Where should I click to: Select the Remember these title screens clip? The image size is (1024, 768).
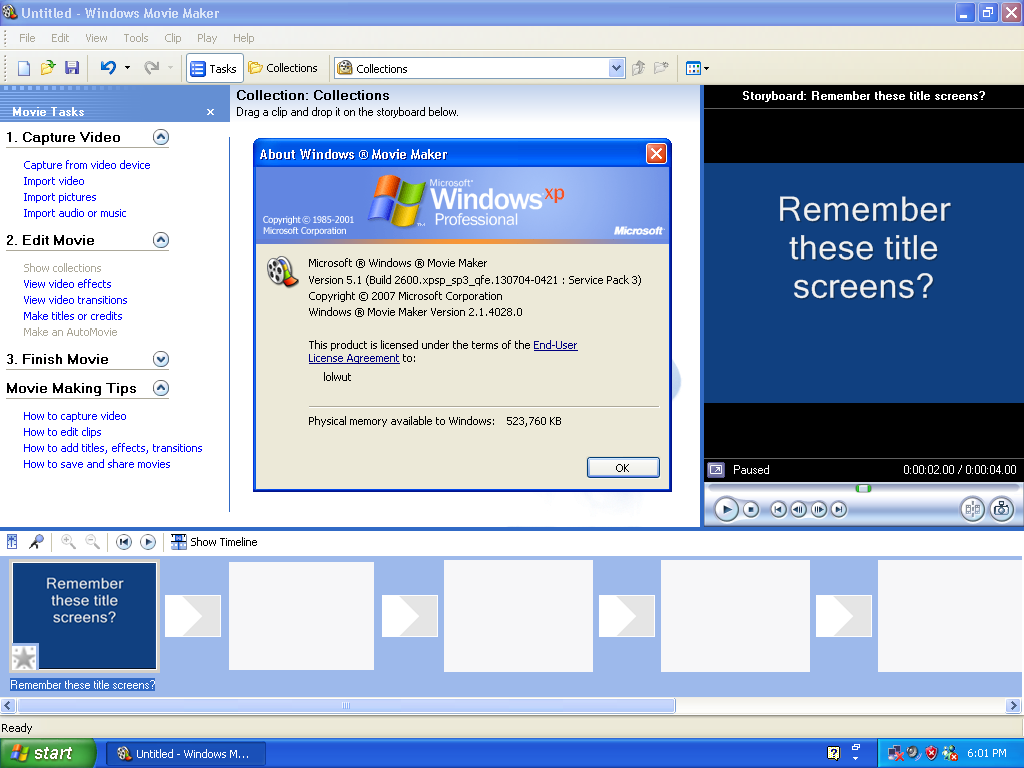coord(84,616)
